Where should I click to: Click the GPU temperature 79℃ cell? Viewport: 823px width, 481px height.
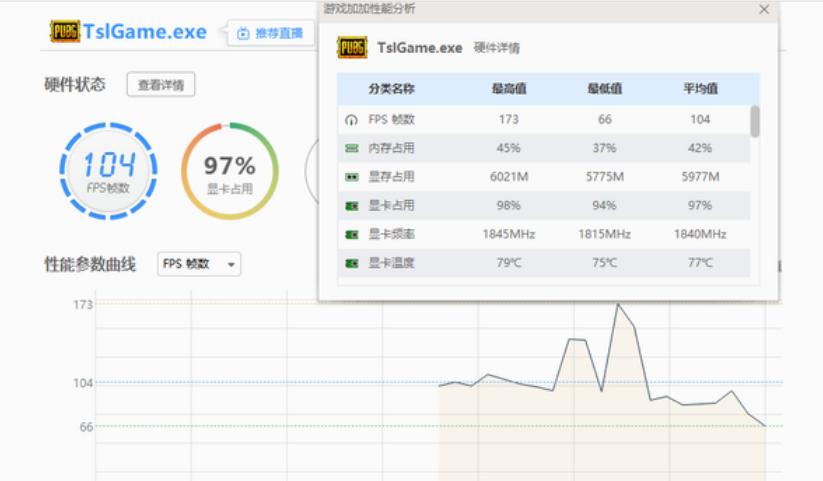click(509, 263)
